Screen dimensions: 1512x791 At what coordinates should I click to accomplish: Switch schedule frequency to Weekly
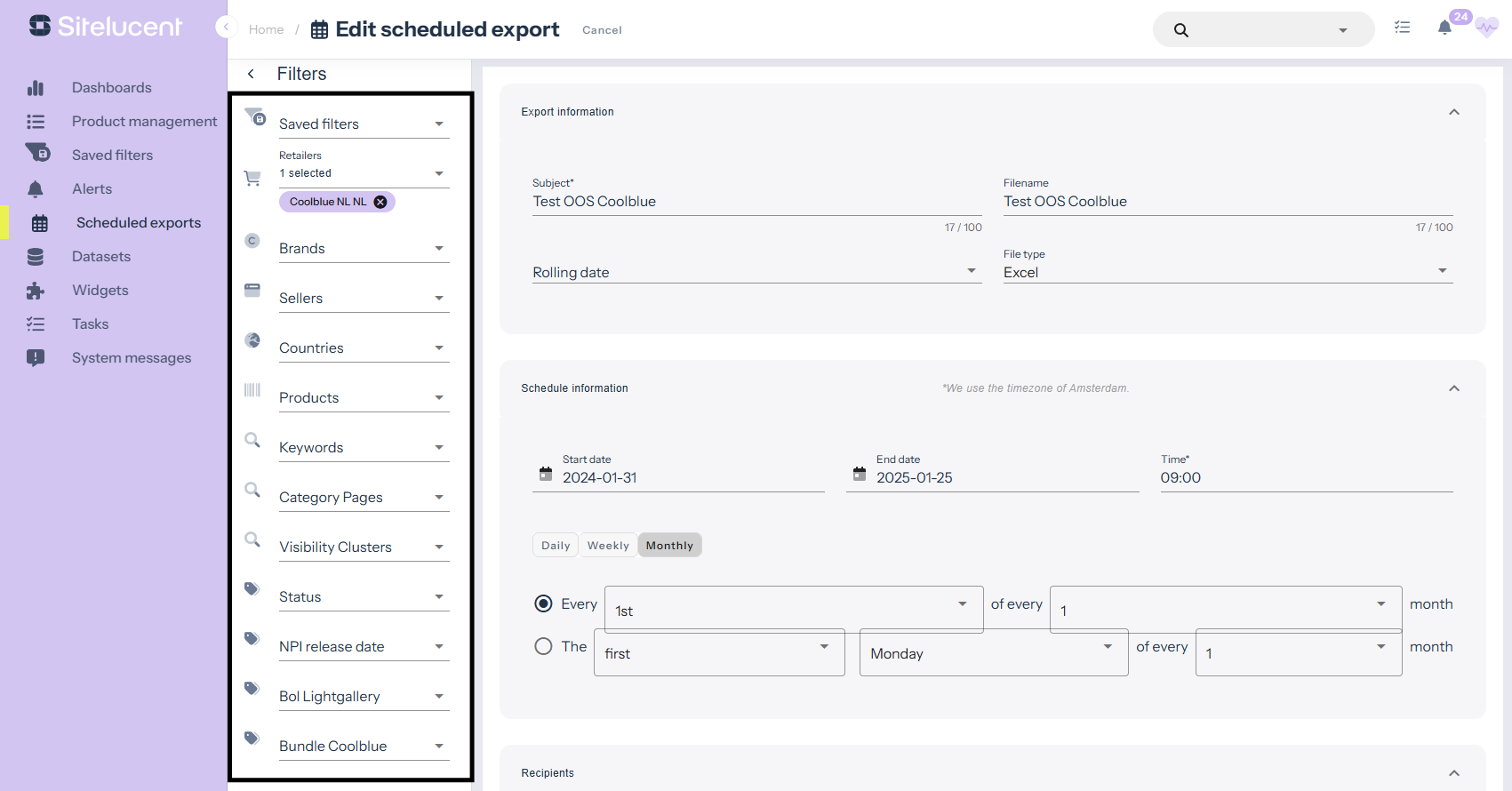(608, 546)
